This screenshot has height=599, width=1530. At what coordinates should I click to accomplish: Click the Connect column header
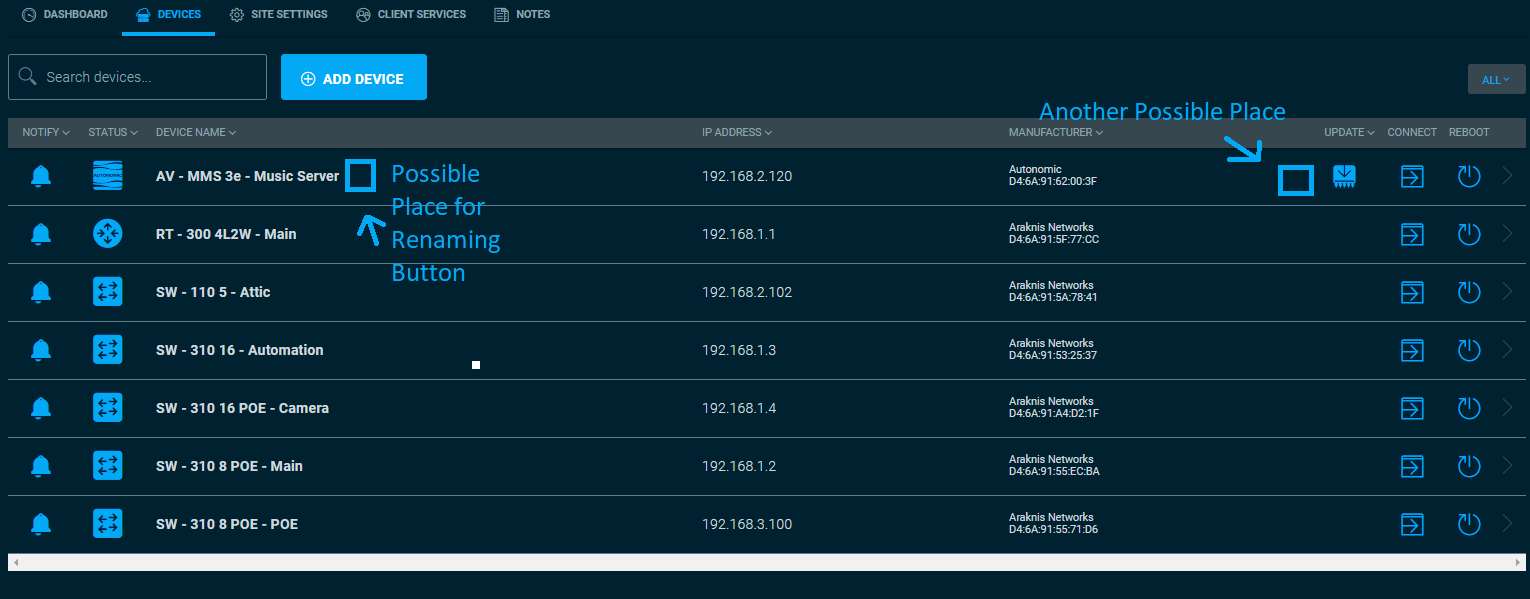[1412, 132]
